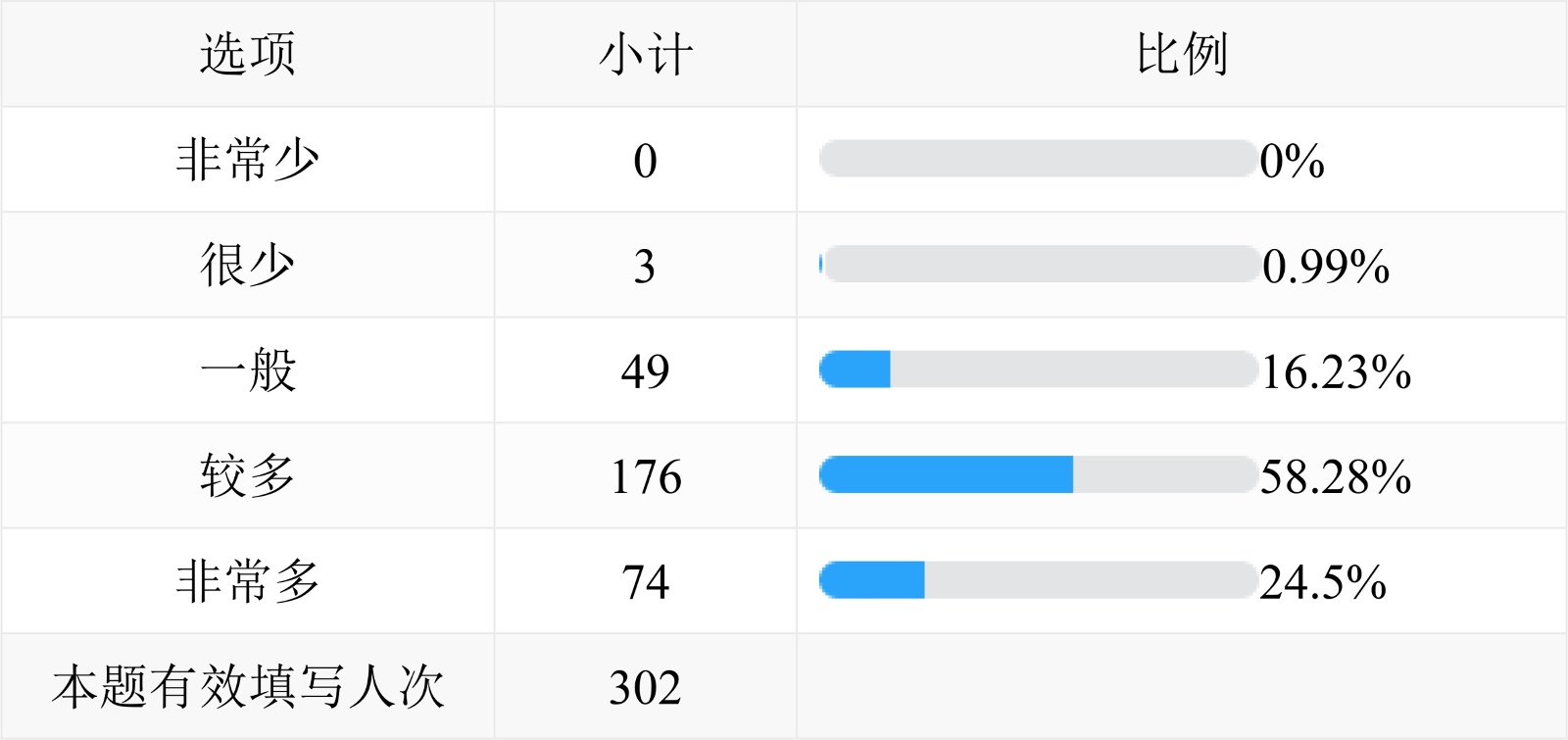1568x740 pixels.
Task: Click the 176 subtotal count
Action: 646,477
